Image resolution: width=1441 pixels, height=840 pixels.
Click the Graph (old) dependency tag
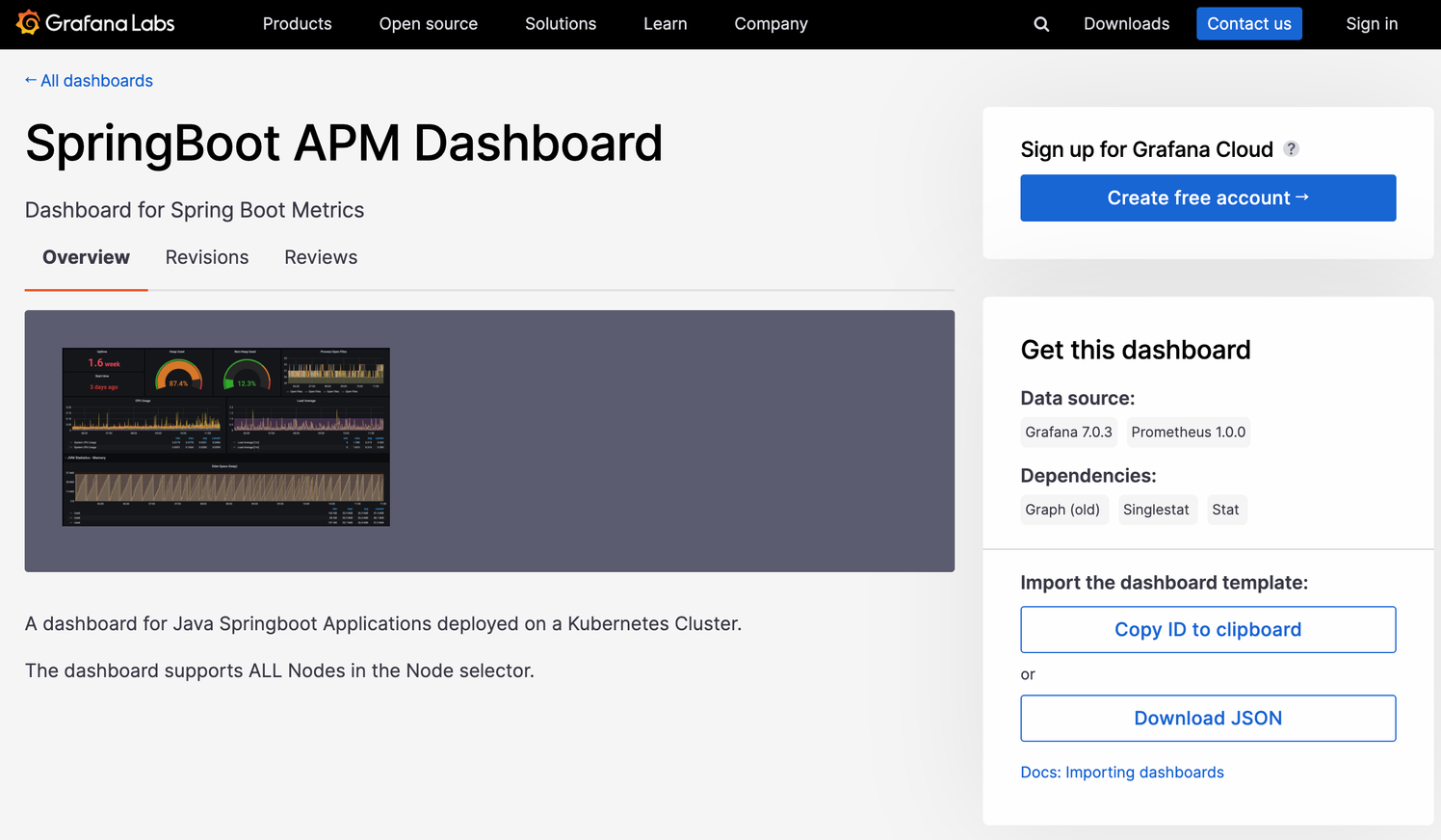(x=1062, y=510)
